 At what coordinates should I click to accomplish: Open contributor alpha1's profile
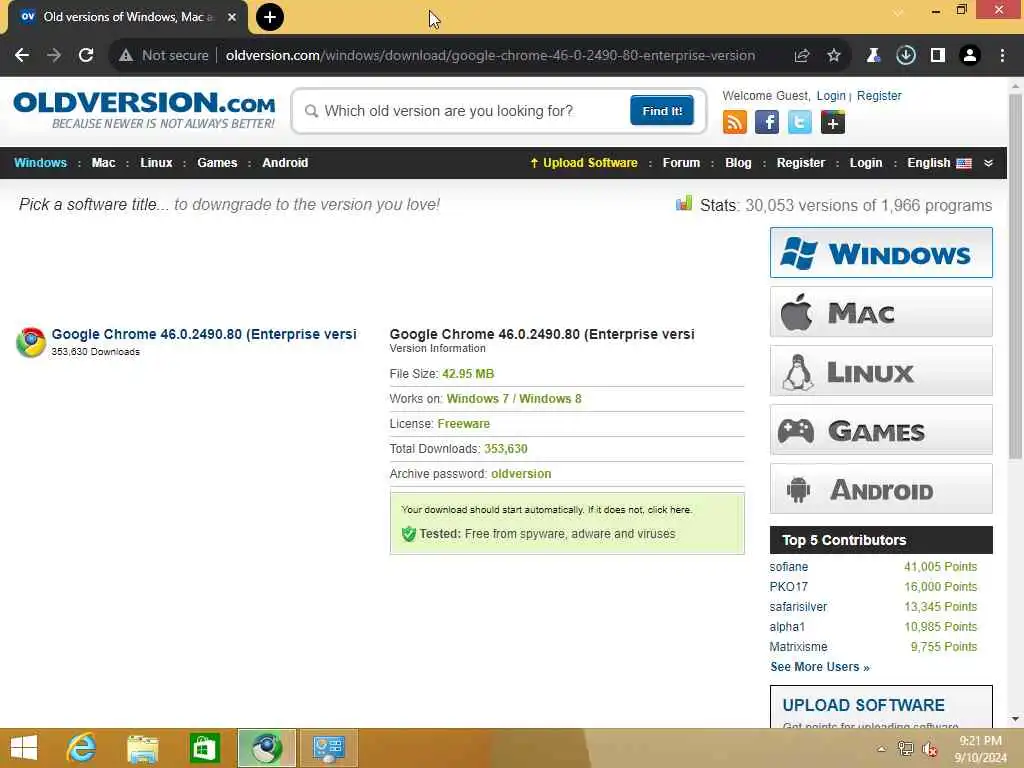coord(787,626)
